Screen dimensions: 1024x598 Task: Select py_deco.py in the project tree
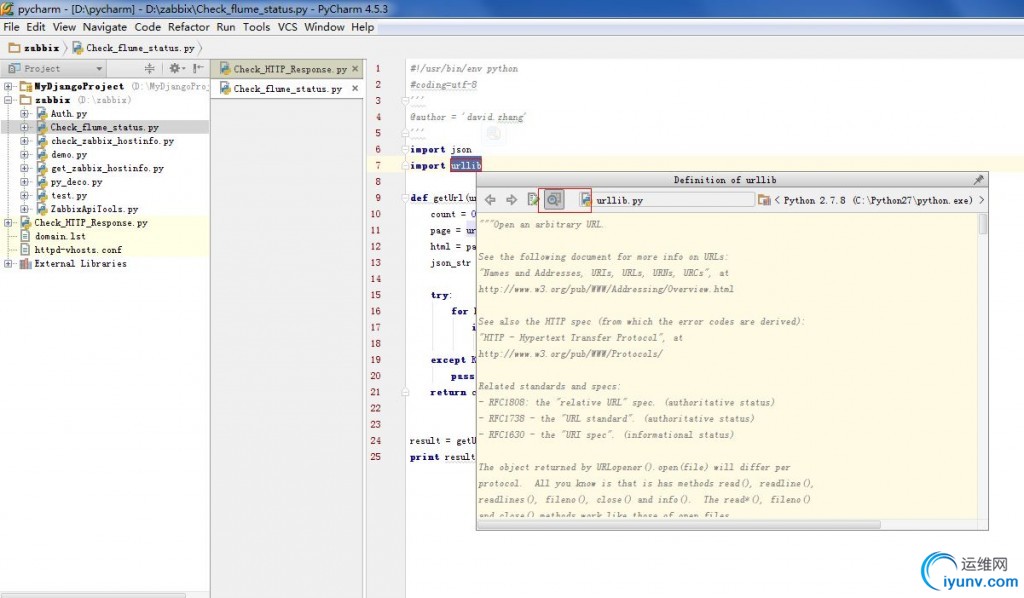(76, 182)
